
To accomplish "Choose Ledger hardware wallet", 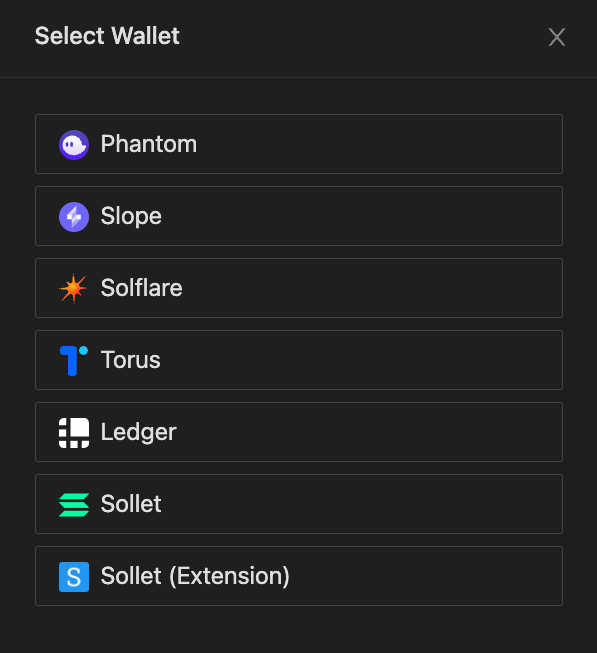I will tap(299, 432).
